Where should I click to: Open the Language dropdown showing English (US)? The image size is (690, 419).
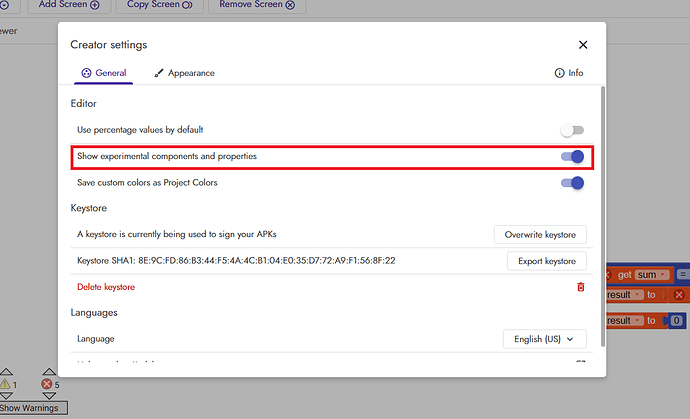[x=544, y=339]
